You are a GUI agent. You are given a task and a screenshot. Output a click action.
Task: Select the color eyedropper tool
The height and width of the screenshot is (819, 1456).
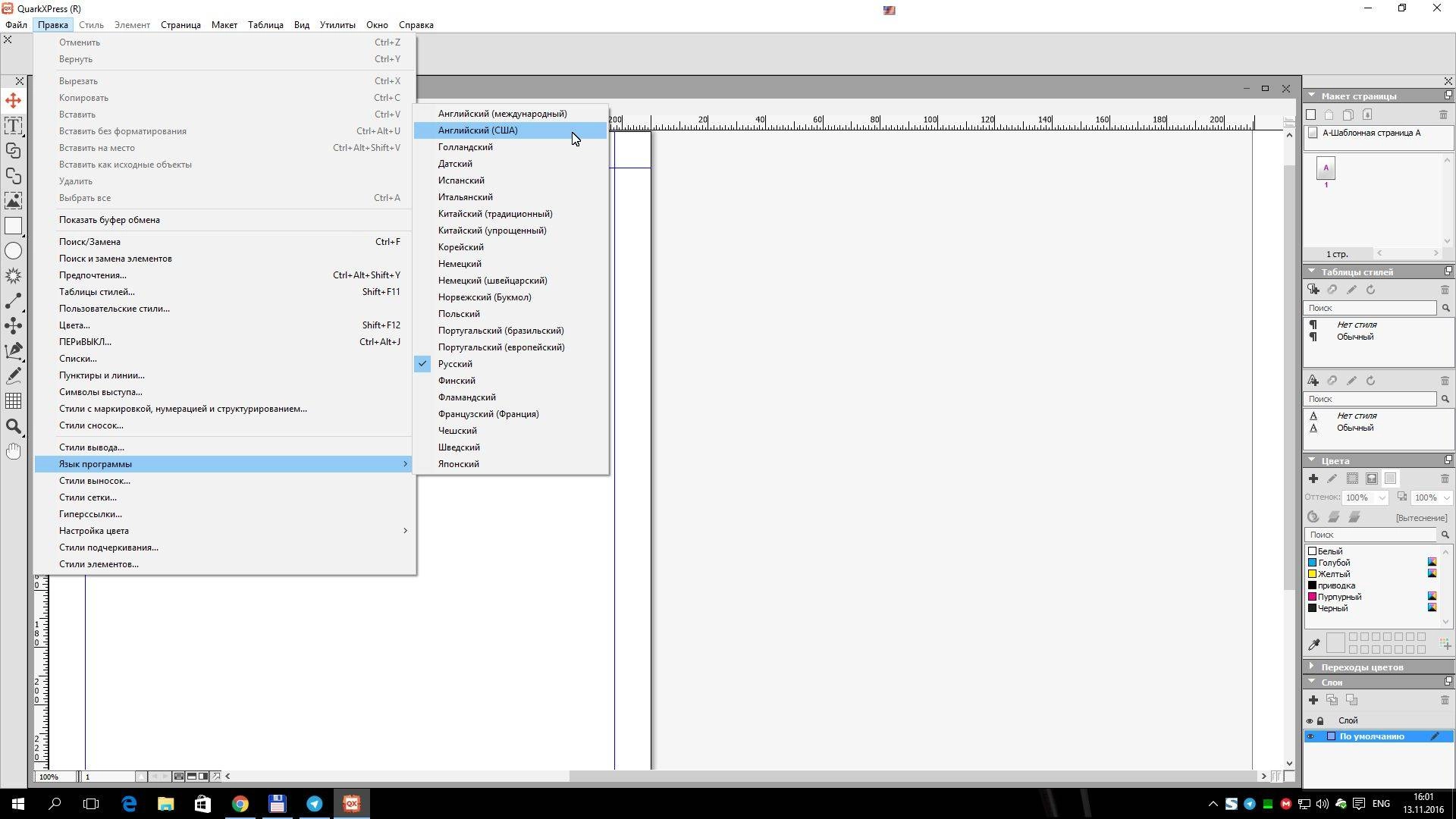point(1314,644)
